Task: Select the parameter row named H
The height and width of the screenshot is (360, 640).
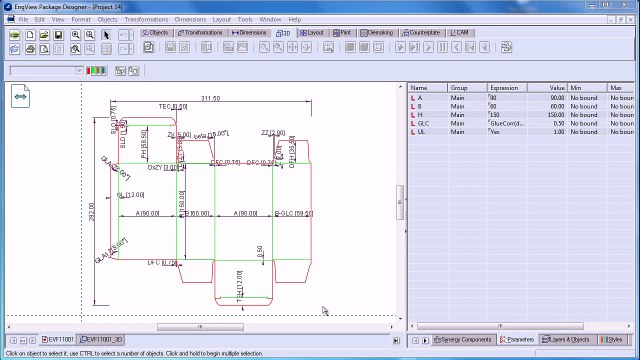Action: pos(521,115)
